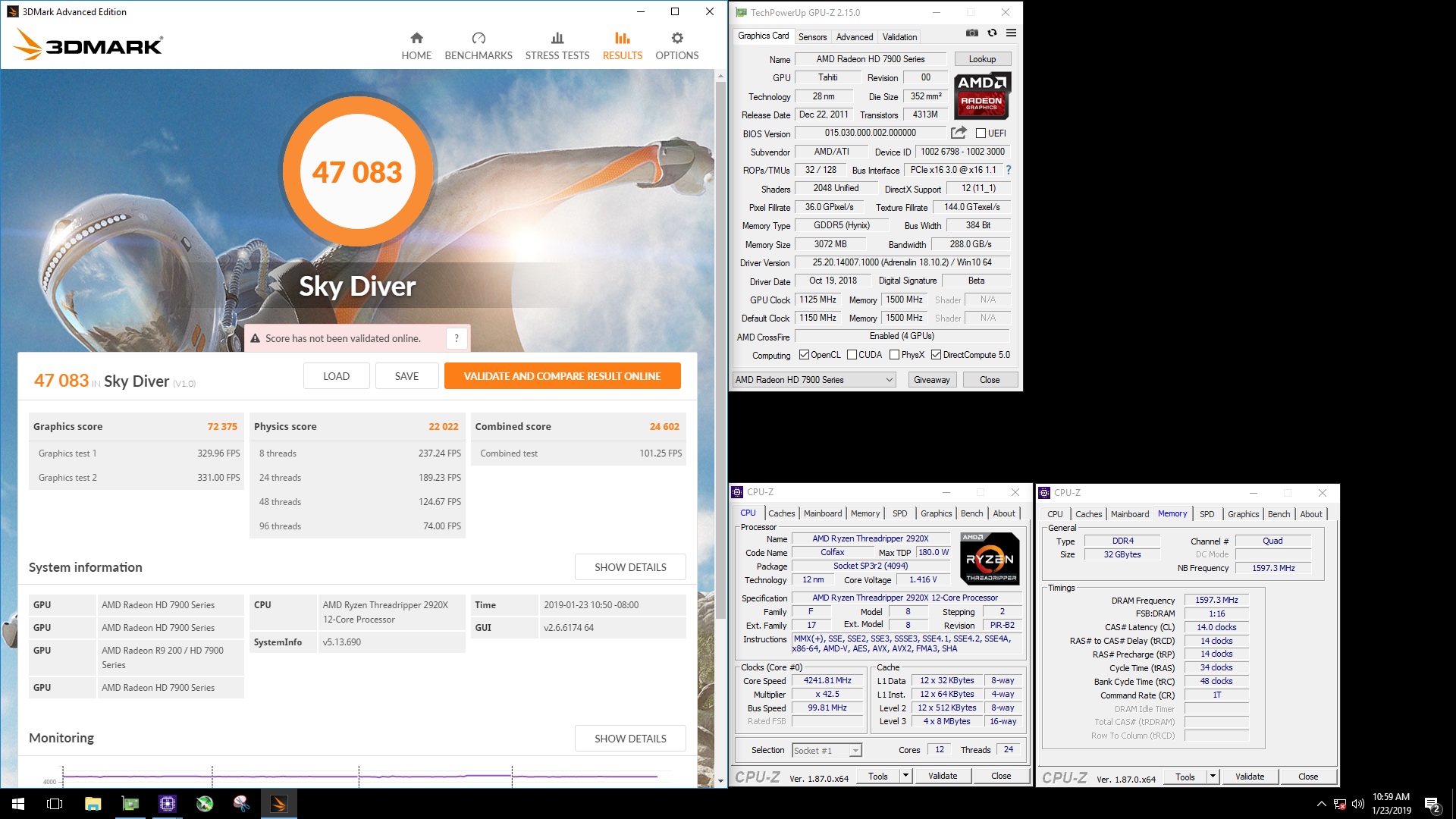Viewport: 1456px width, 819px height.
Task: Click Validate in the left CPU-Z window
Action: pyautogui.click(x=943, y=776)
